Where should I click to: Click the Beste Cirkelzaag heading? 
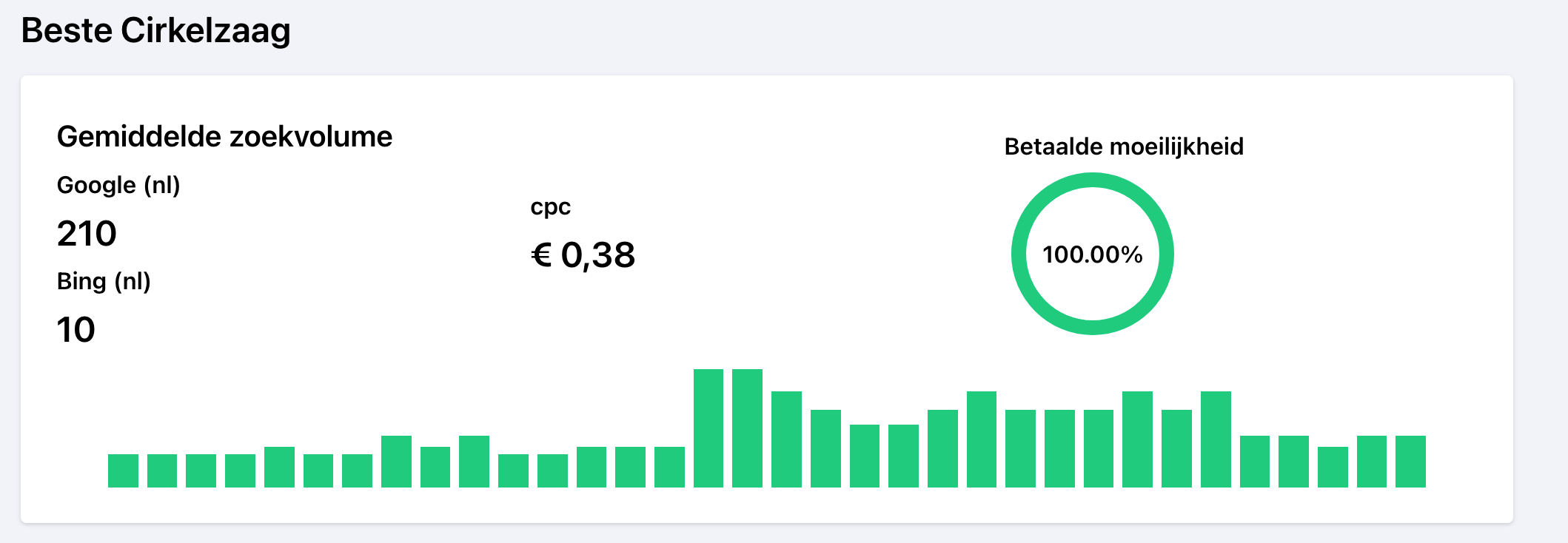[155, 30]
